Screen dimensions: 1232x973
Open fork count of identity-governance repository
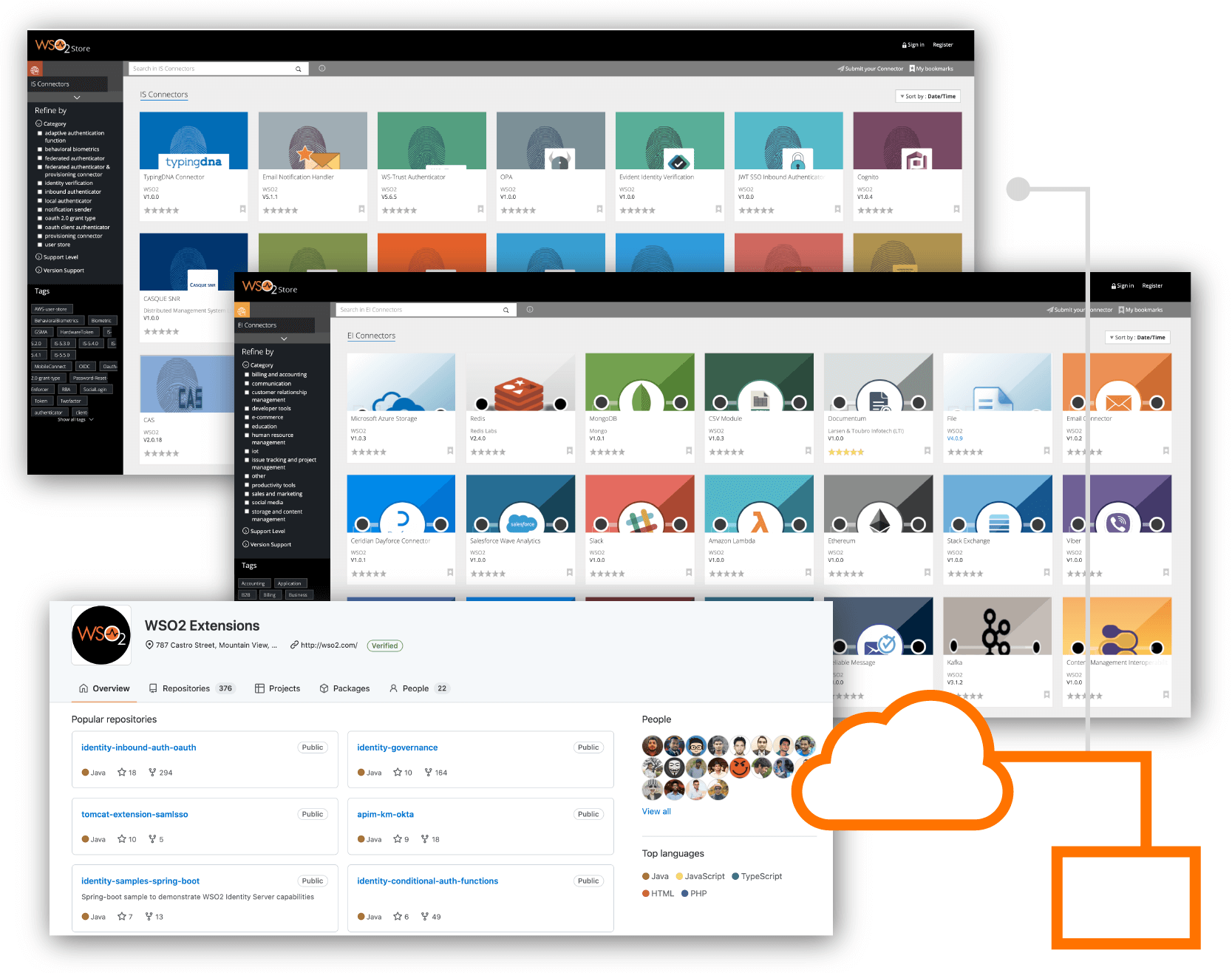coord(436,773)
